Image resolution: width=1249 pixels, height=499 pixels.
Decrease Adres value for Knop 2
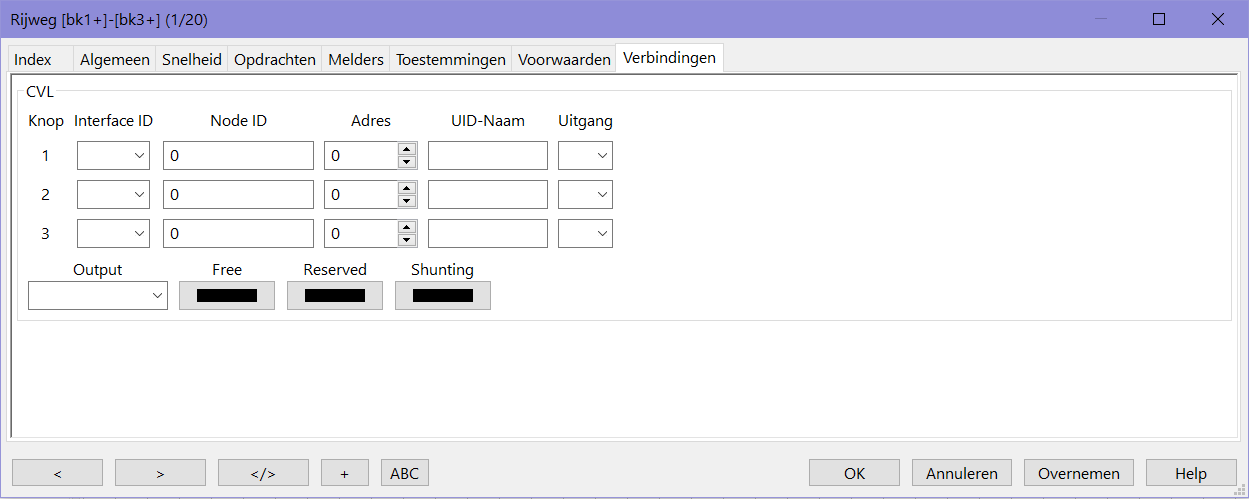406,201
